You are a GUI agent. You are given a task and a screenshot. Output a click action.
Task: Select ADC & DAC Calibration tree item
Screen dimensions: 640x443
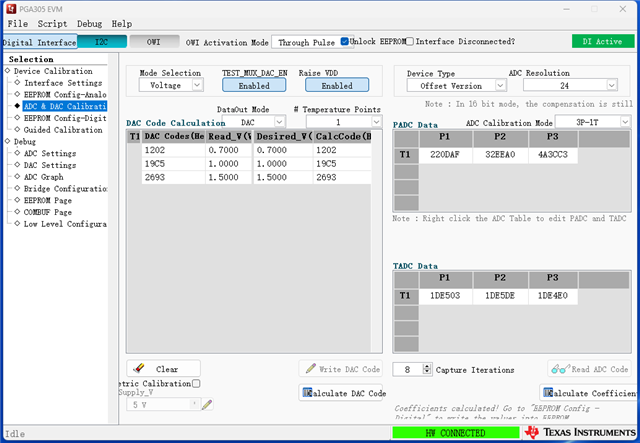(x=65, y=106)
